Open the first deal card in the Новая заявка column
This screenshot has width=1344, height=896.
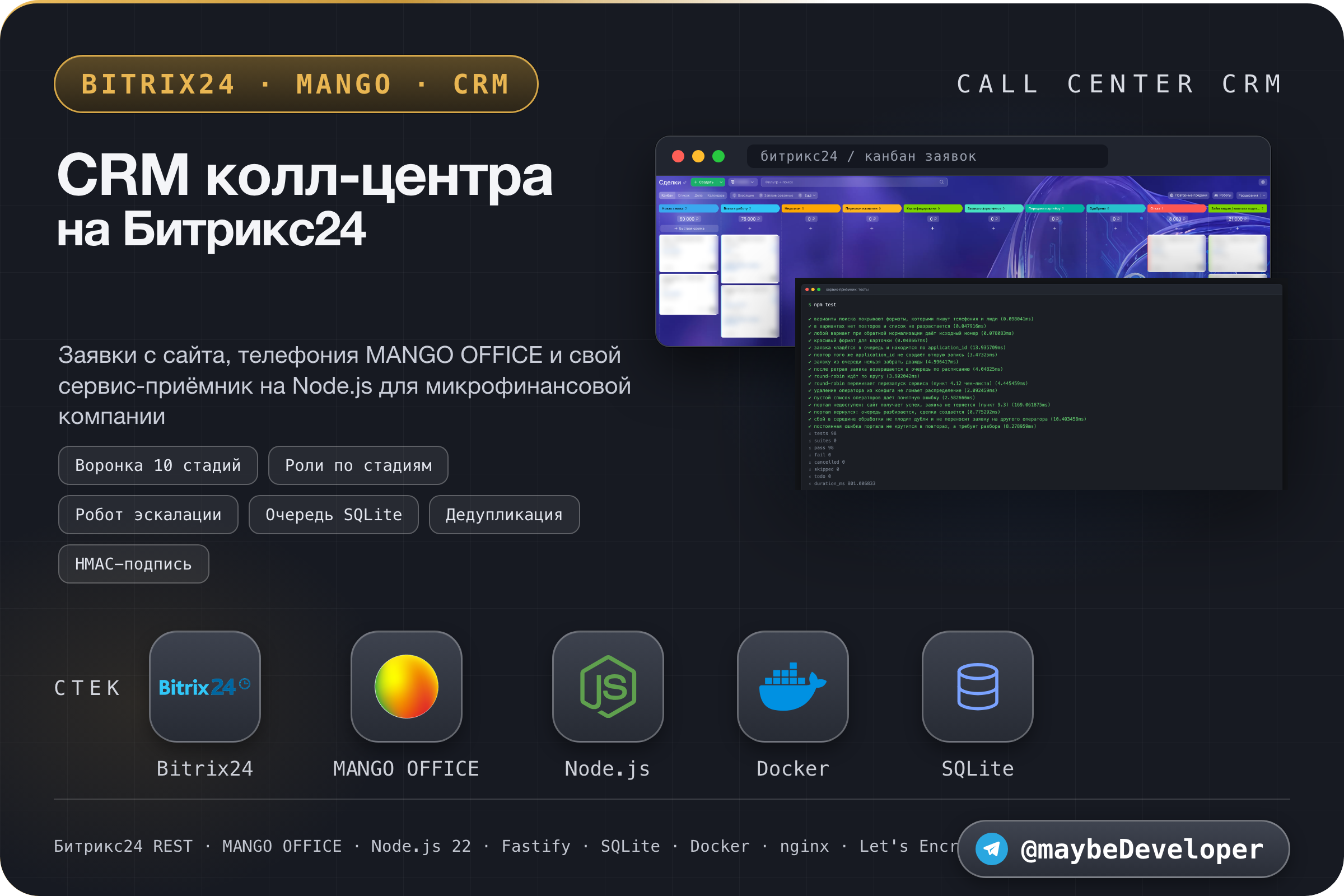[x=689, y=253]
